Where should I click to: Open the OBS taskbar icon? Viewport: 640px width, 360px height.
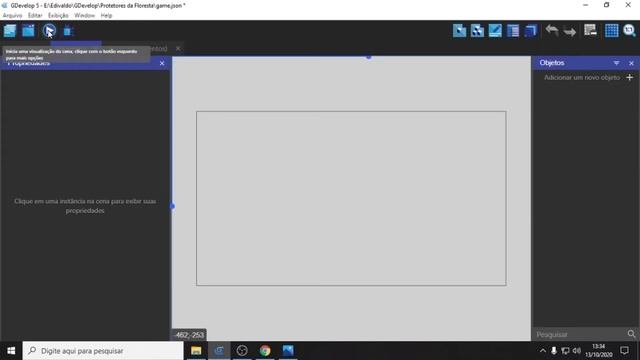pyautogui.click(x=242, y=351)
